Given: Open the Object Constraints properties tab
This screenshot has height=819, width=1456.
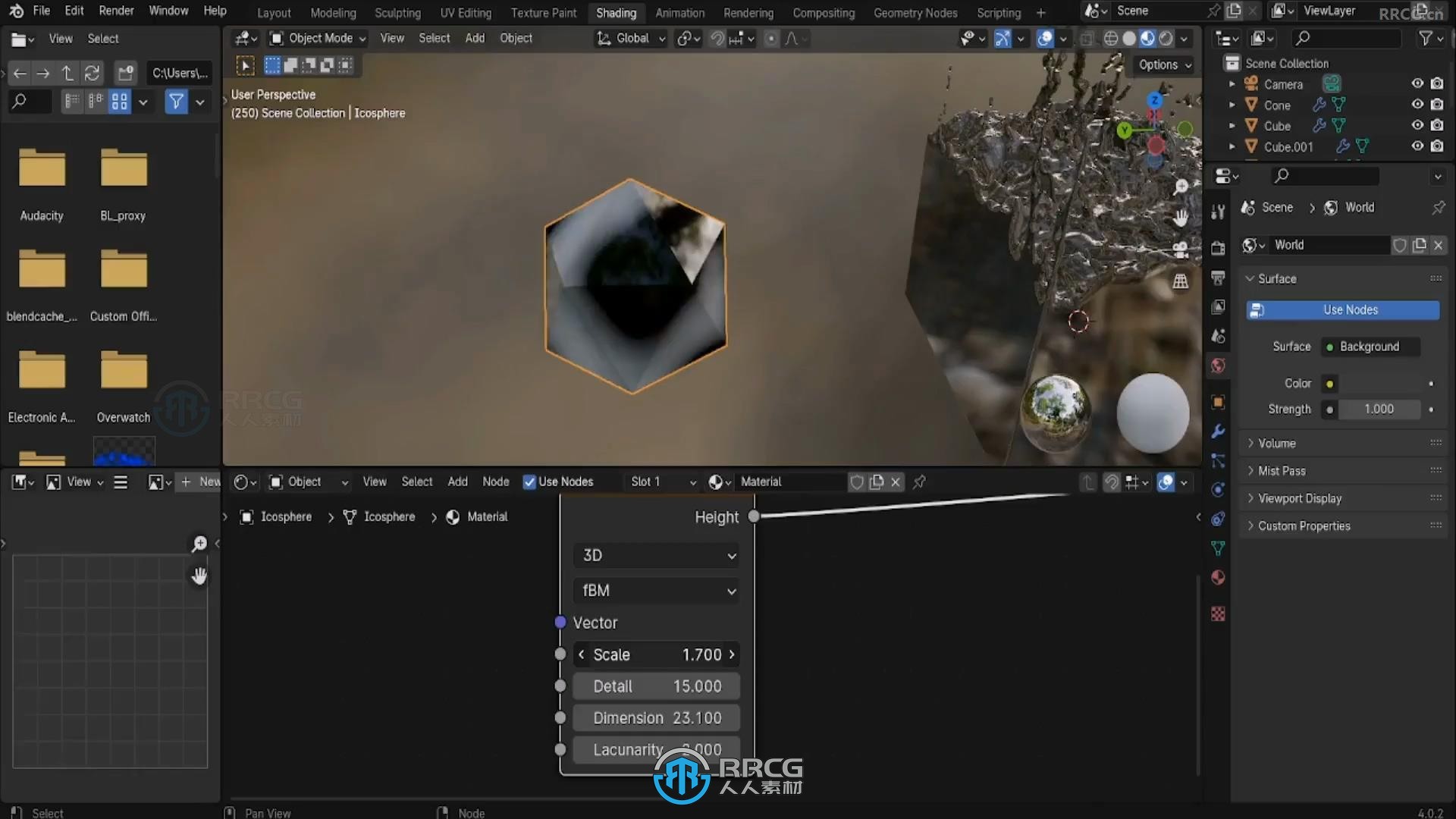Looking at the screenshot, I should tap(1218, 519).
